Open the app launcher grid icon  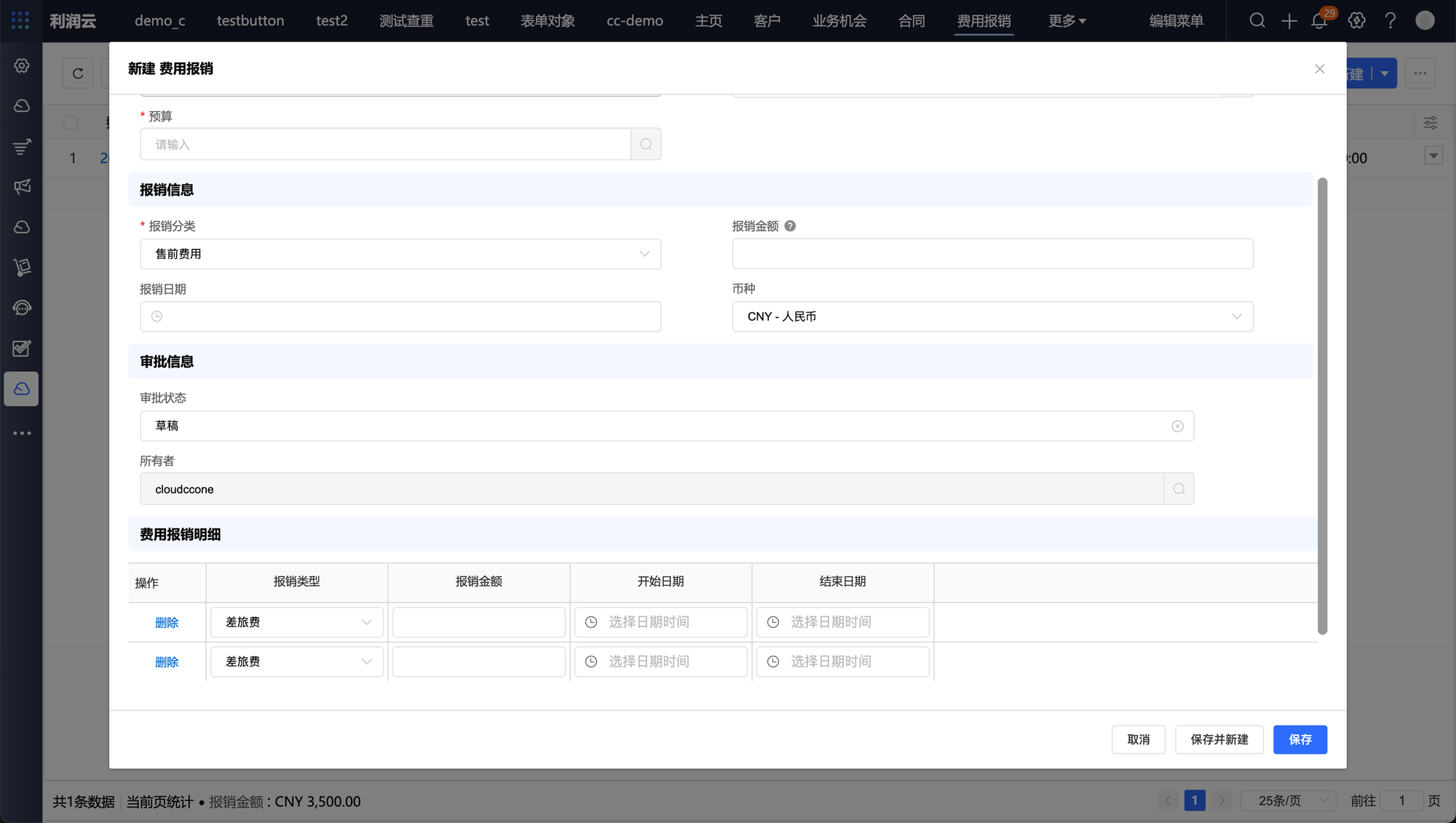(x=20, y=20)
